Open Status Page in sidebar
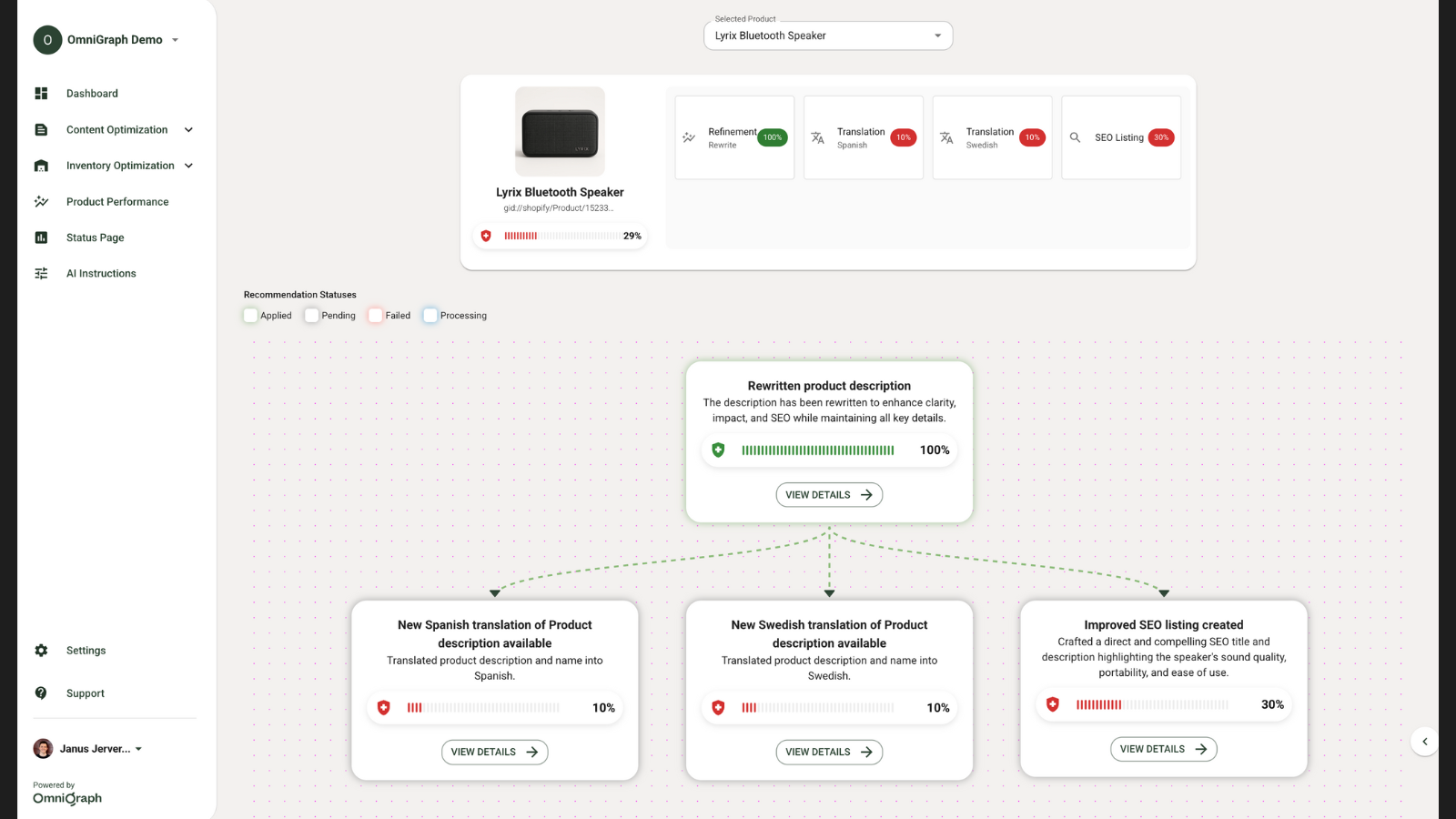This screenshot has width=1456, height=819. click(95, 238)
